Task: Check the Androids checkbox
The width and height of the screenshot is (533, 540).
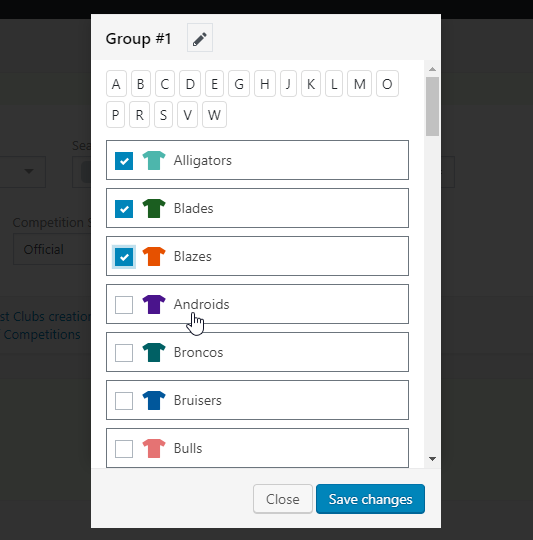Action: click(124, 305)
